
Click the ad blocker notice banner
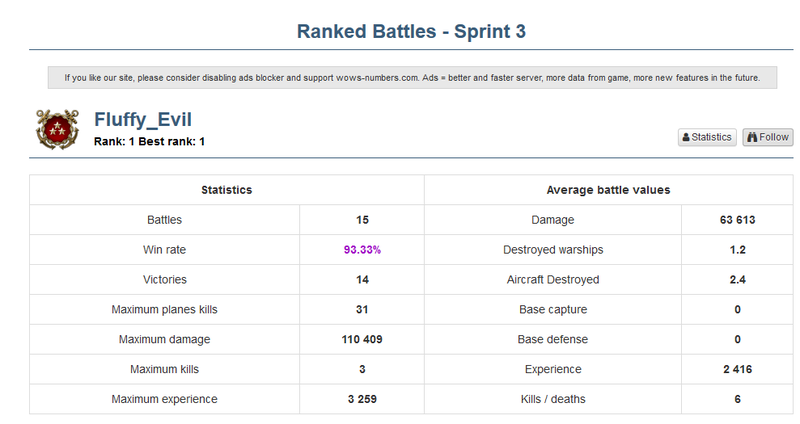(x=412, y=77)
